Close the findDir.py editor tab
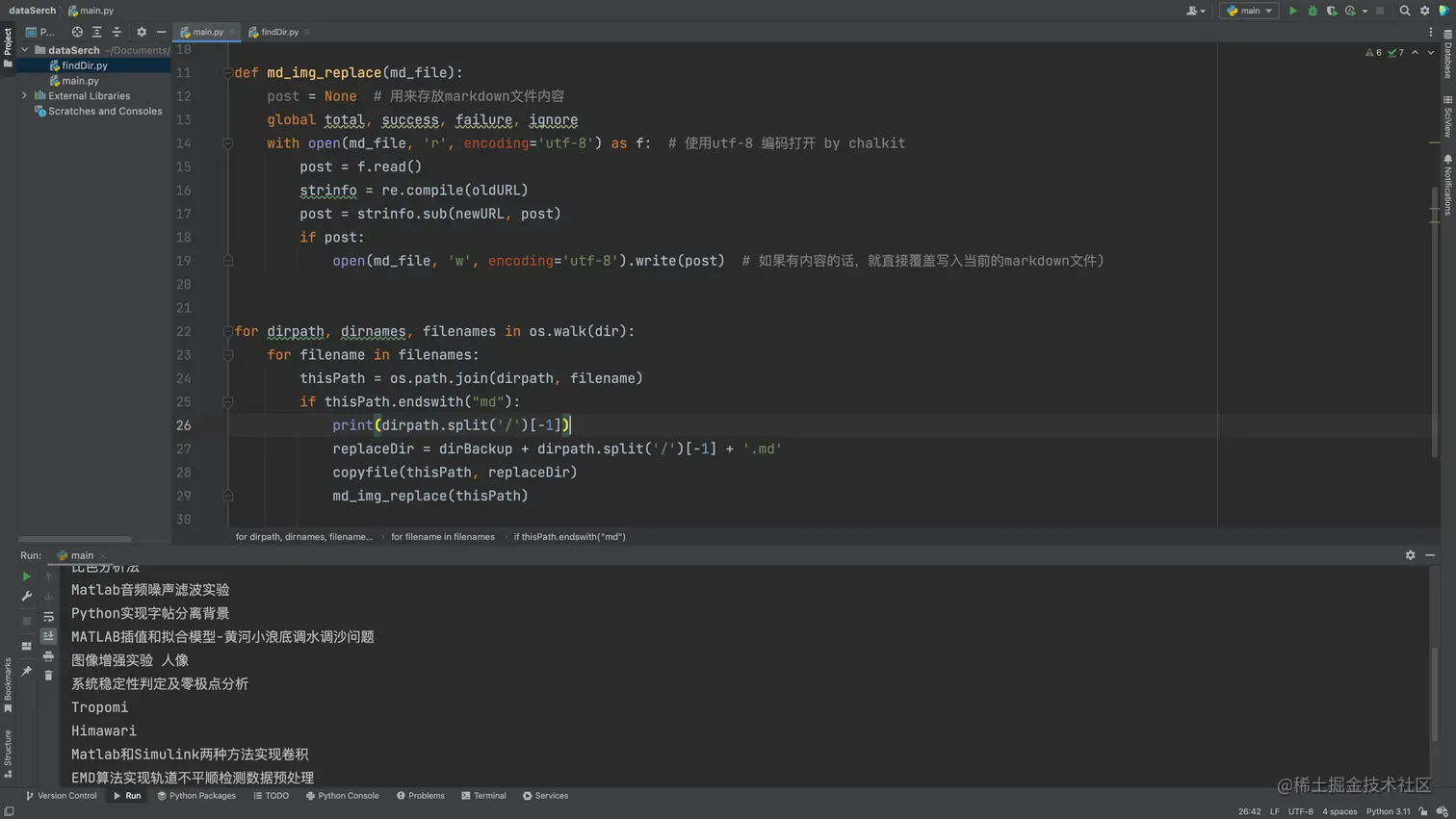Viewport: 1456px width, 819px height. pos(307,32)
